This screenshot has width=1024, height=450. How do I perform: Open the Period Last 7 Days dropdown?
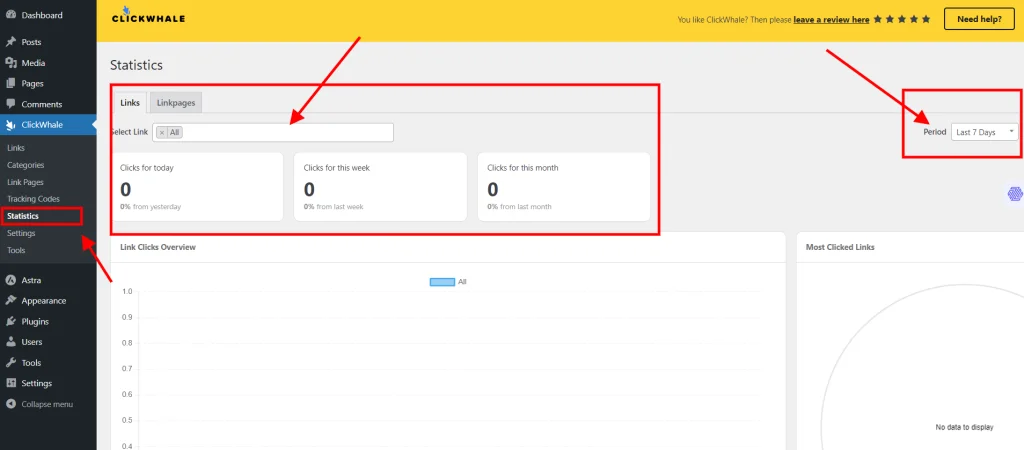(x=985, y=132)
